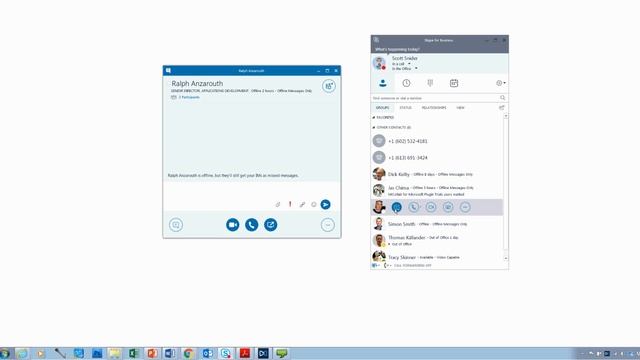
Task: Send the instant message
Action: point(325,204)
